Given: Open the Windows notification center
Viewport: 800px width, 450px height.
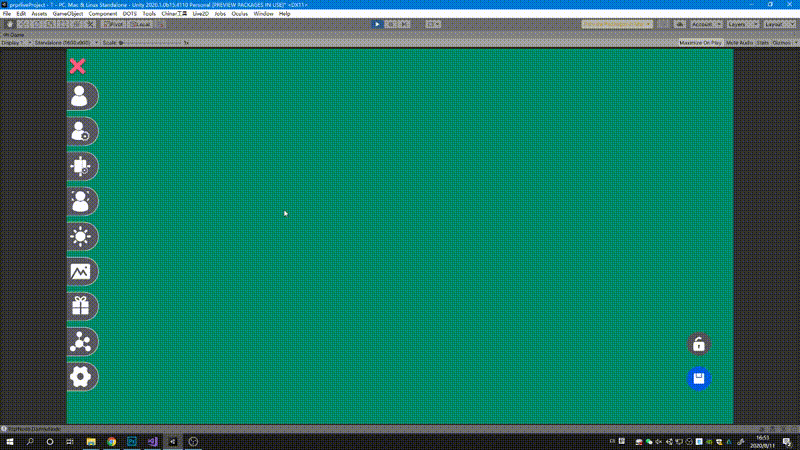Looking at the screenshot, I should [x=787, y=442].
